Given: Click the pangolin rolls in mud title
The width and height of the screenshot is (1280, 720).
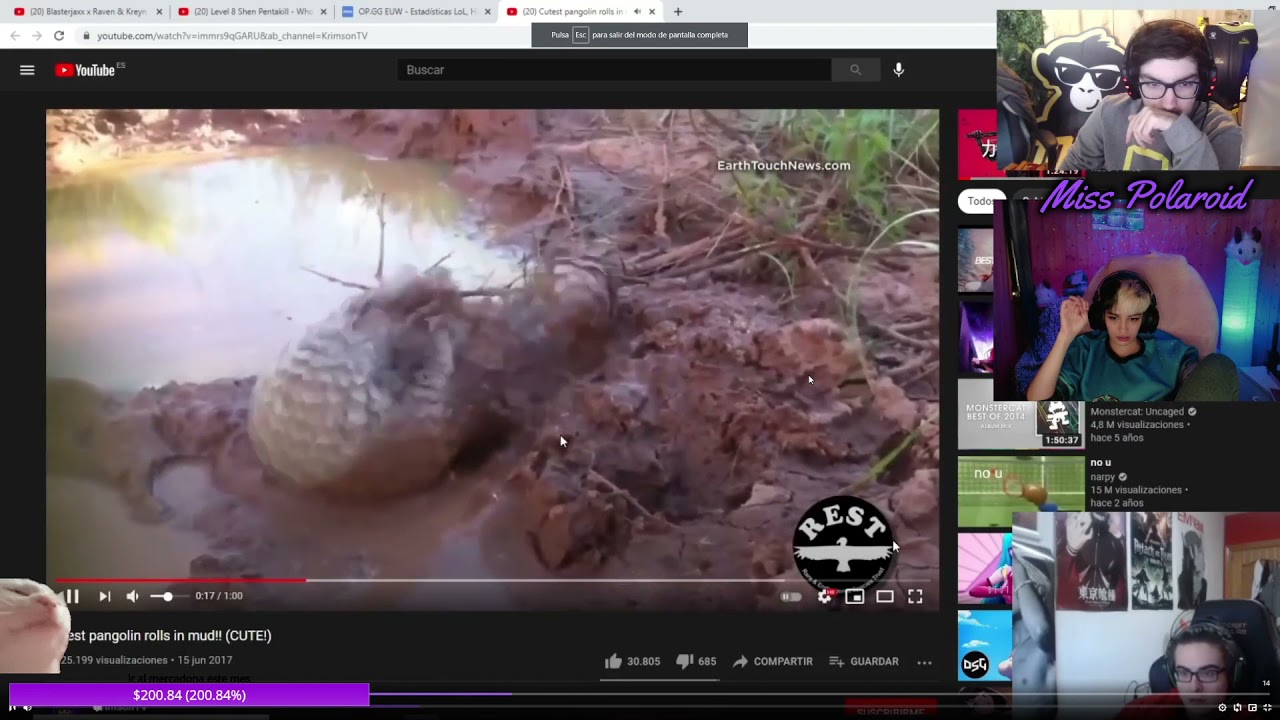Looking at the screenshot, I should click(168, 636).
